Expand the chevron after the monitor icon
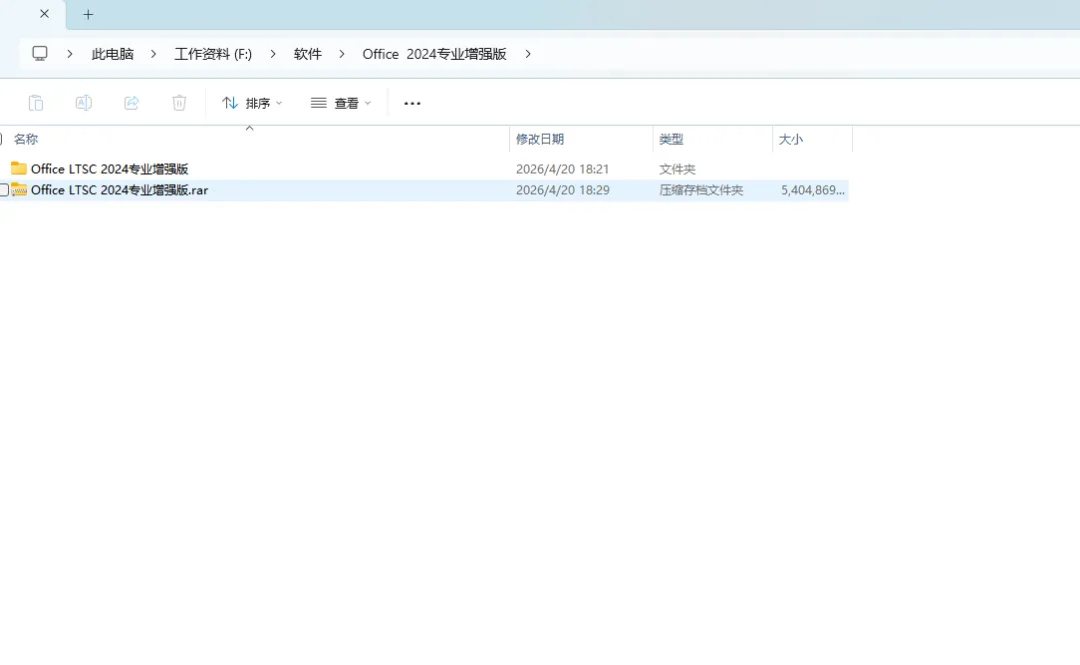The image size is (1080, 665). (x=70, y=54)
